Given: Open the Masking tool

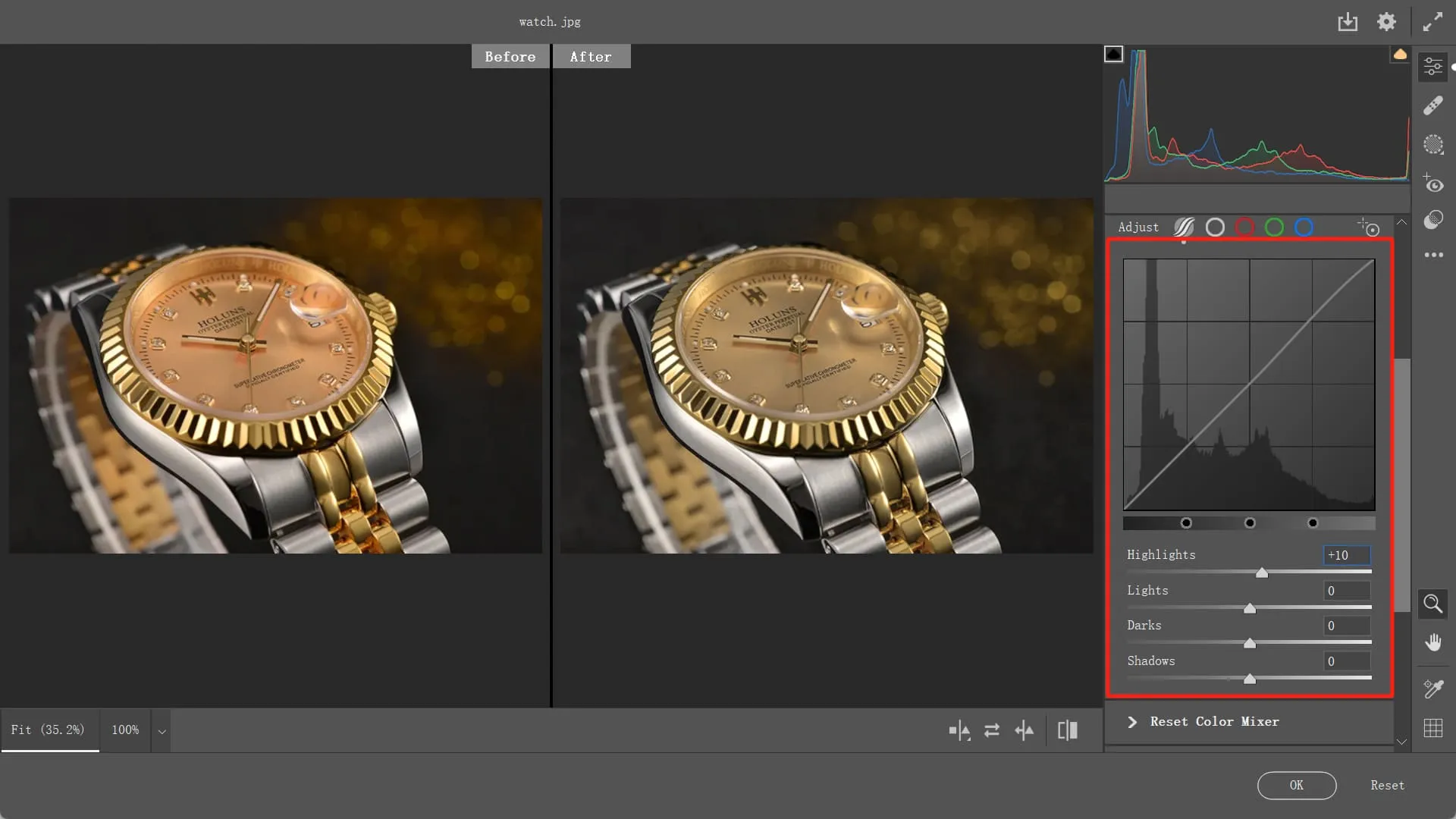Looking at the screenshot, I should [1432, 145].
